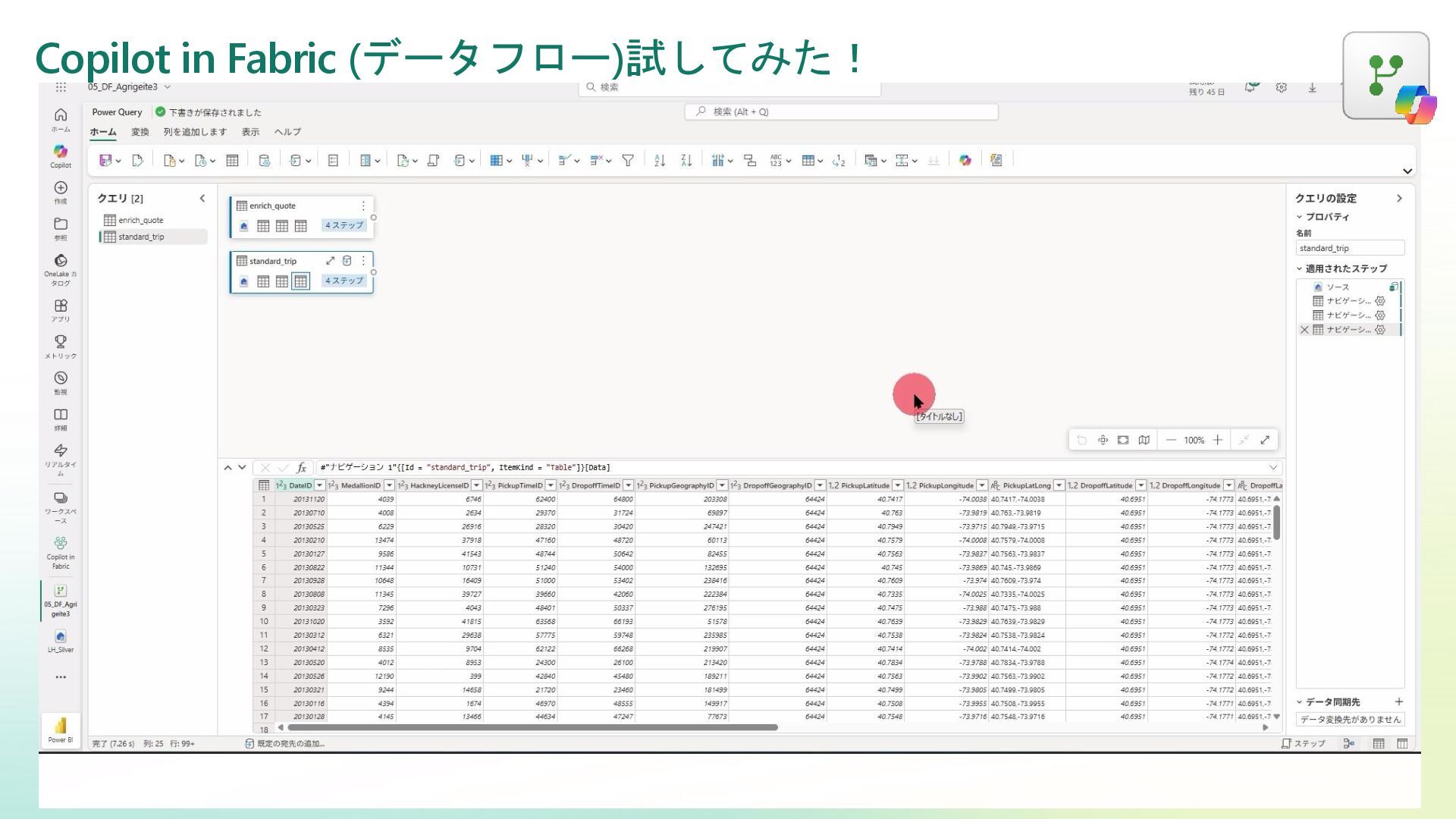Open the Add column (列を追加します) tab

point(195,132)
